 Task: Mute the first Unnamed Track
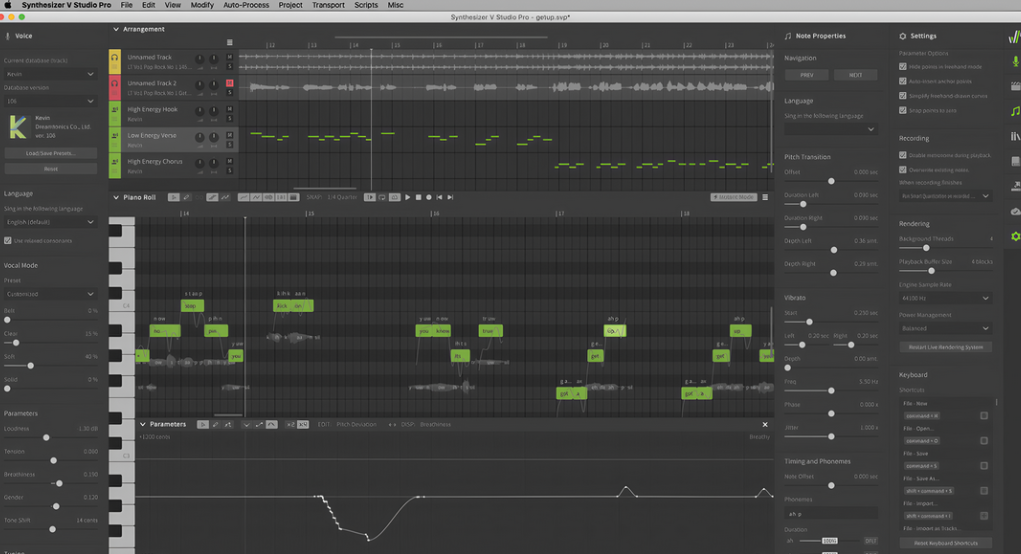coord(229,57)
